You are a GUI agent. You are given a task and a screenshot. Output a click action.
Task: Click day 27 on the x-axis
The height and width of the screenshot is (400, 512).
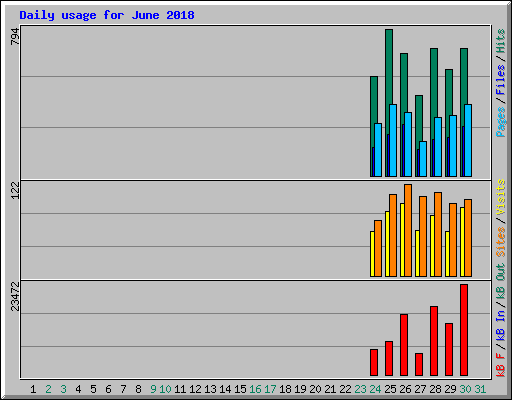[x=420, y=389]
